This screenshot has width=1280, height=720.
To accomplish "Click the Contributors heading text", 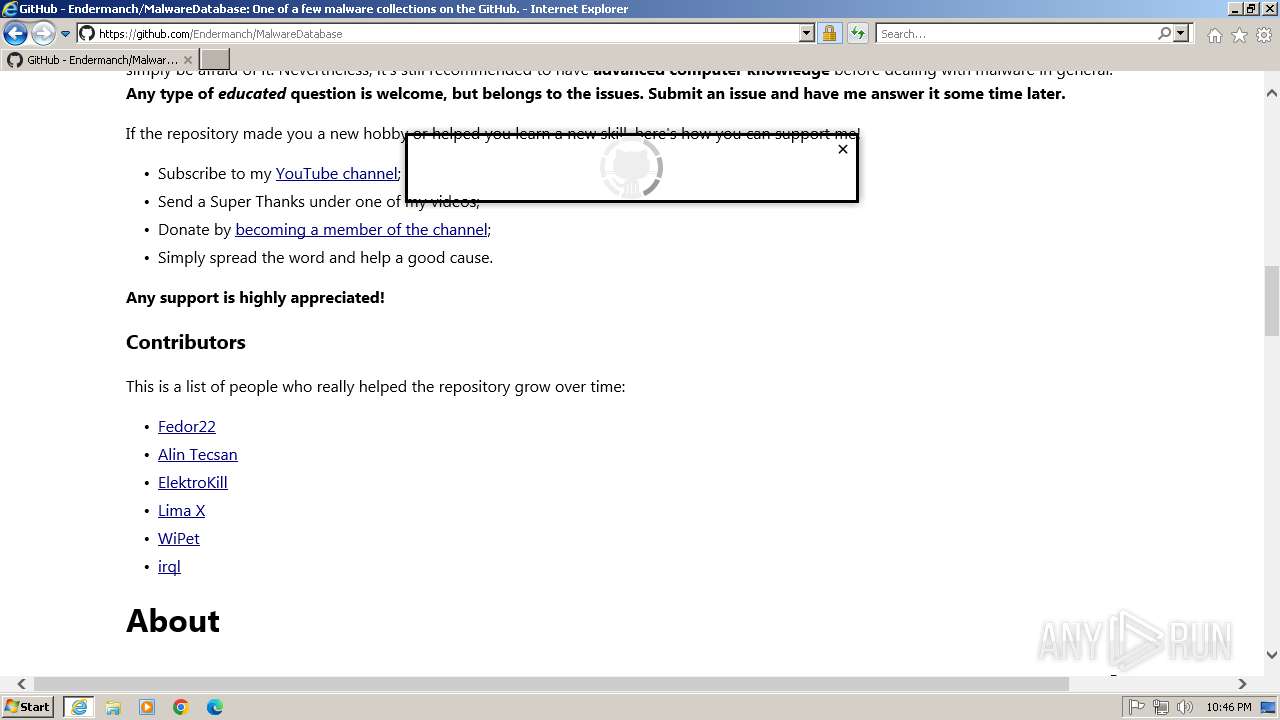I will click(x=186, y=342).
